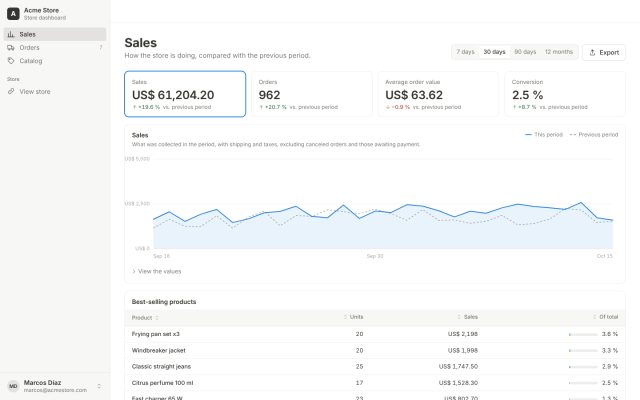Click the +20.7 % change indicator
This screenshot has width=640, height=400.
[x=273, y=107]
